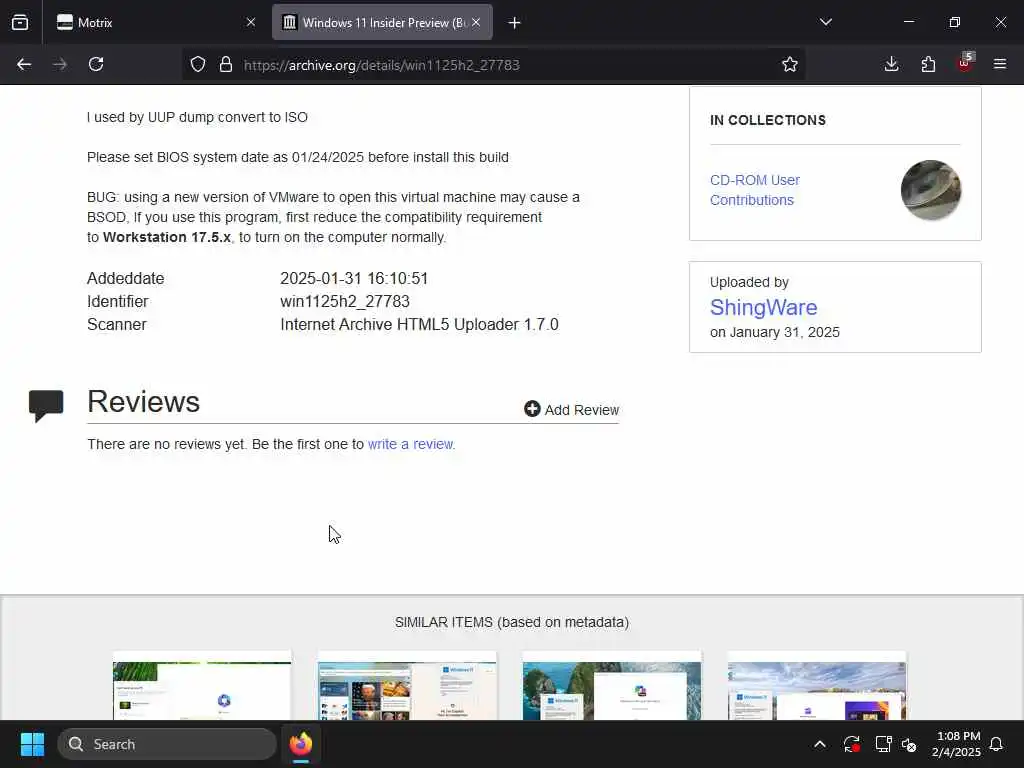The image size is (1024, 768).
Task: Open a new browser tab with the plus button
Action: 515,23
